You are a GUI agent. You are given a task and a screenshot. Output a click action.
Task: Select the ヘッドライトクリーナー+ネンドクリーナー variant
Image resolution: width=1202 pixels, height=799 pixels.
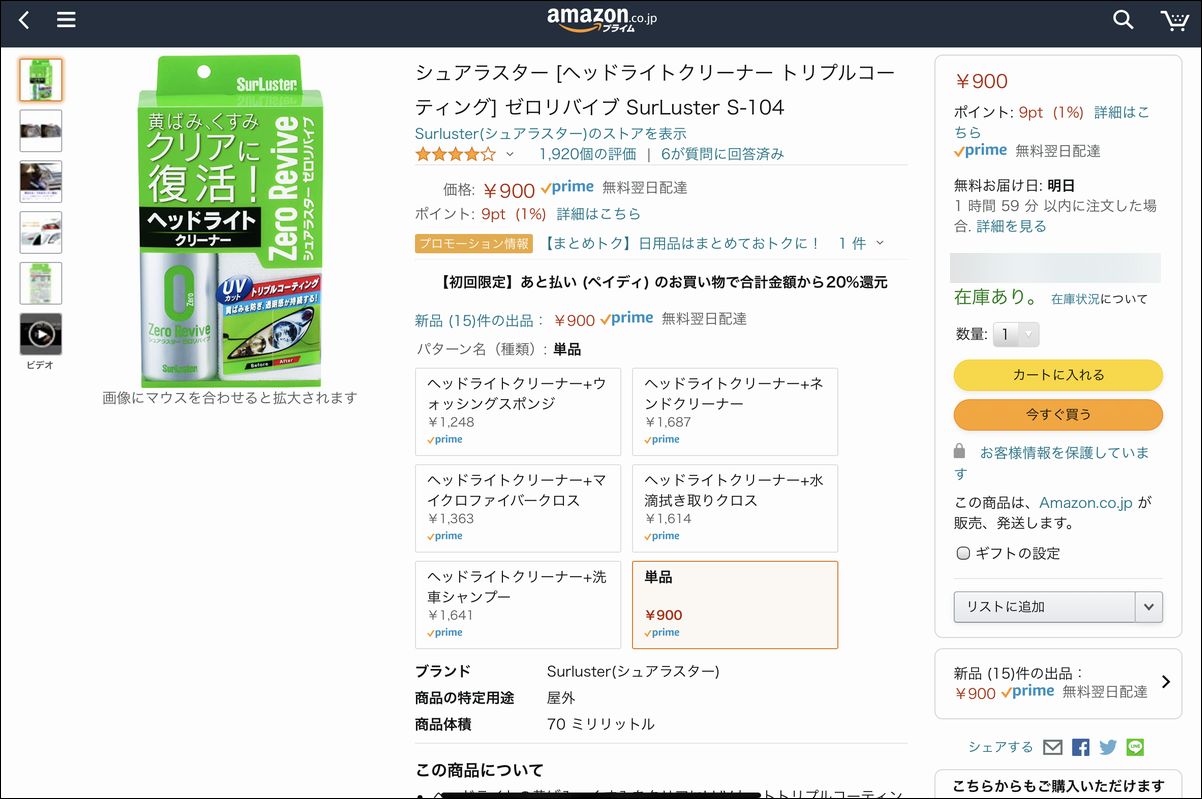735,411
